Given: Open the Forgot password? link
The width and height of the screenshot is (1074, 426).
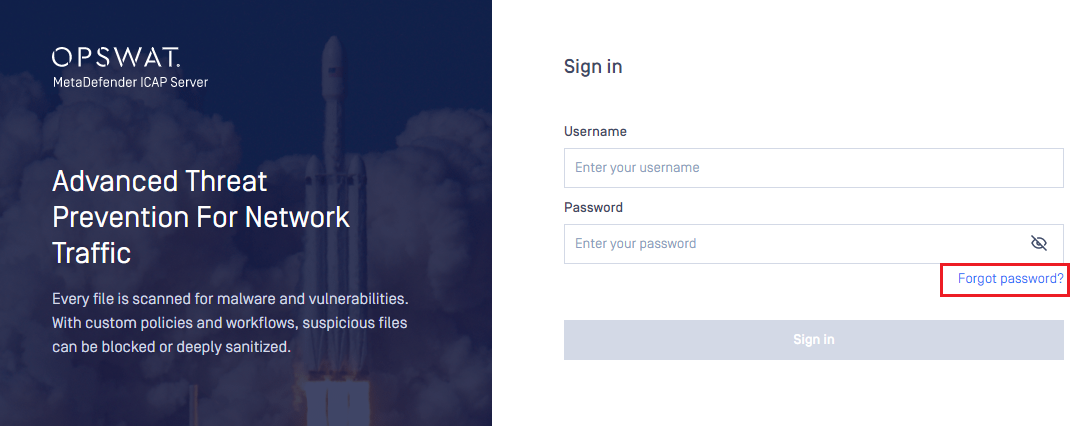Looking at the screenshot, I should pos(1010,279).
